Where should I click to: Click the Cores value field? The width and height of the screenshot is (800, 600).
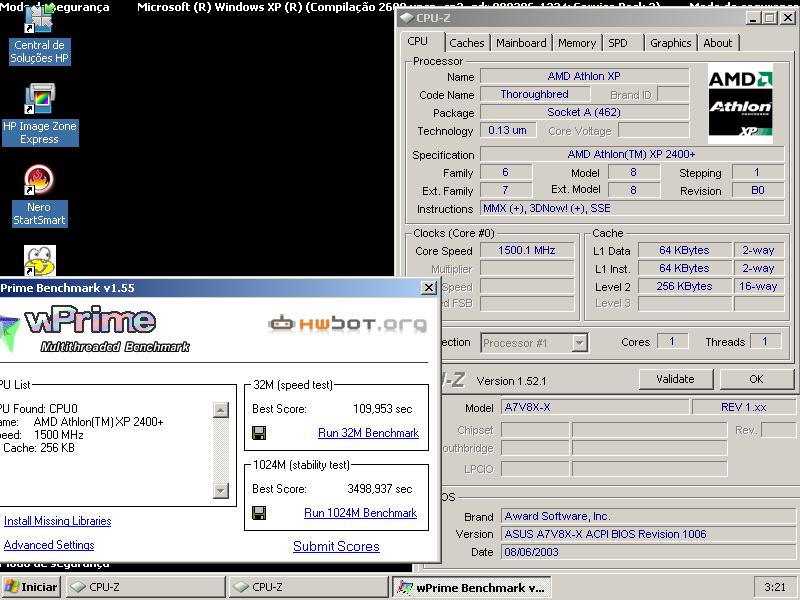coord(672,341)
